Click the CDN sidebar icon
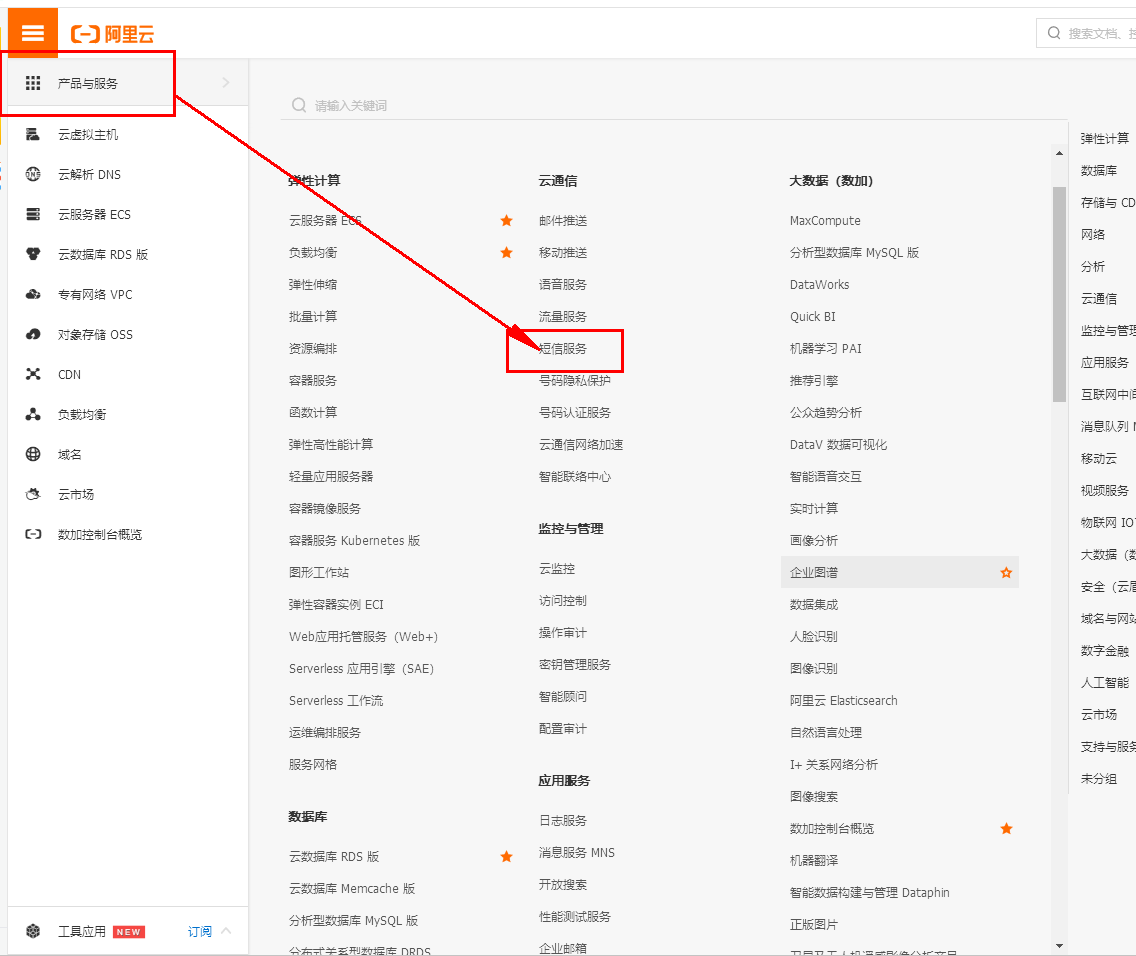The width and height of the screenshot is (1136, 956). click(33, 374)
